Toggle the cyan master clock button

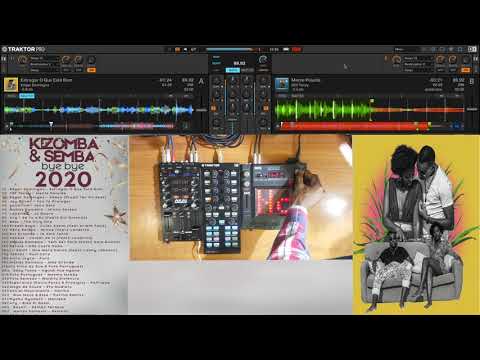(x=233, y=70)
